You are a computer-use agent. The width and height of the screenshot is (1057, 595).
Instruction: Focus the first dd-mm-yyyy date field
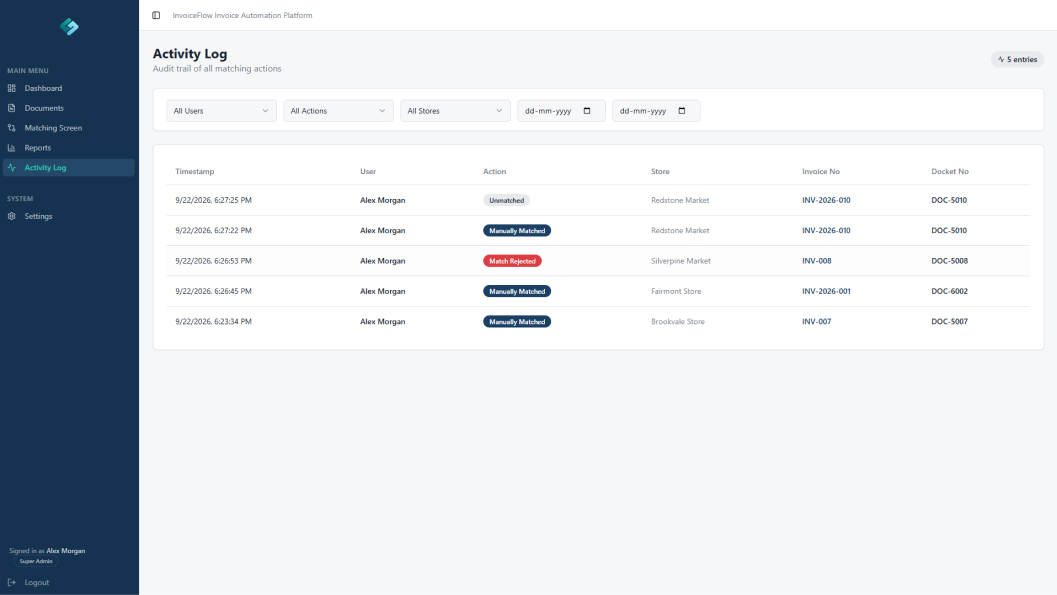point(561,111)
